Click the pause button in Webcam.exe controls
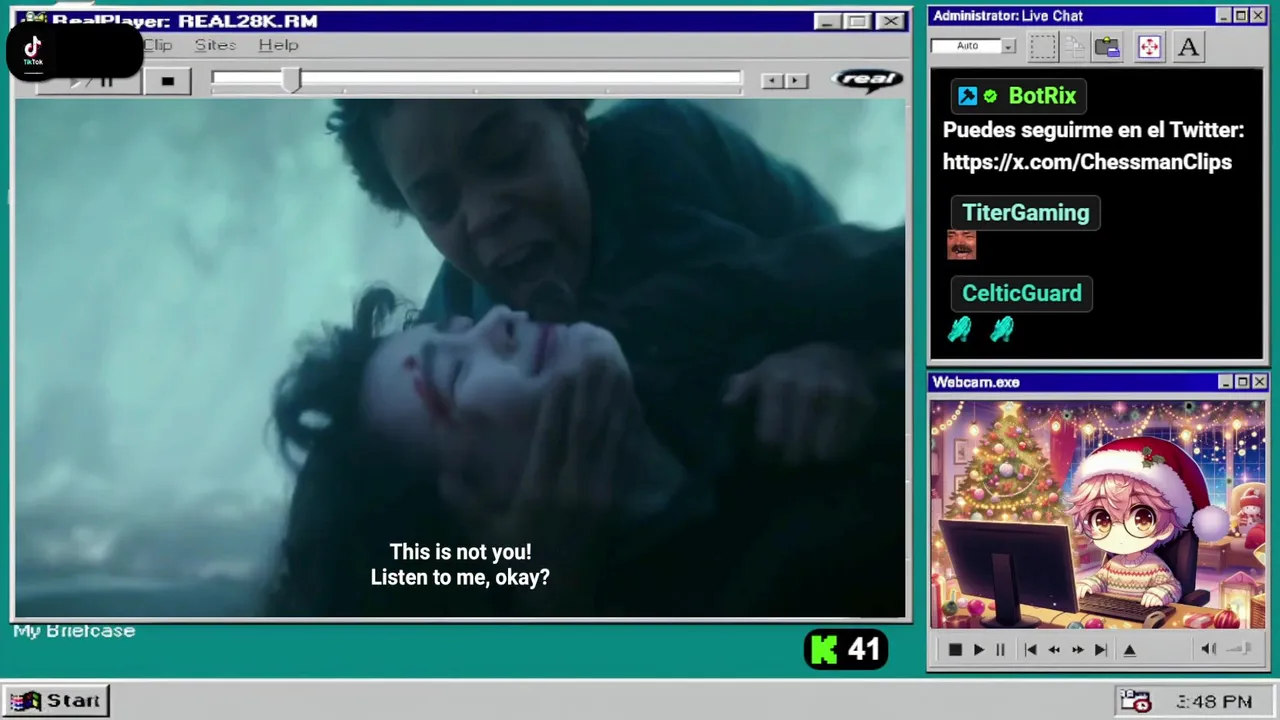Viewport: 1280px width, 720px height. tap(1000, 650)
